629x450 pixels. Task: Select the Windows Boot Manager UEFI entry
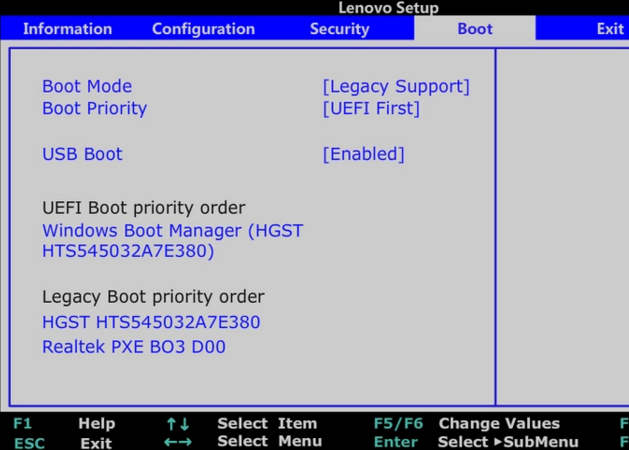point(172,241)
